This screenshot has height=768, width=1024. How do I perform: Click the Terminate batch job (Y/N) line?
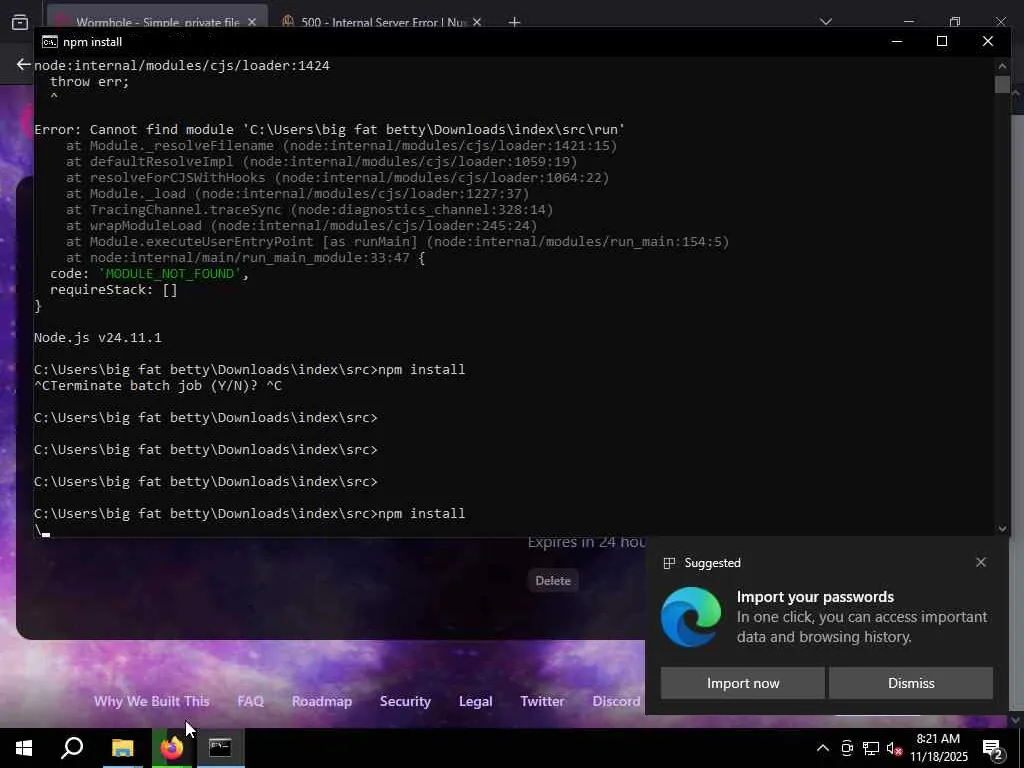158,385
